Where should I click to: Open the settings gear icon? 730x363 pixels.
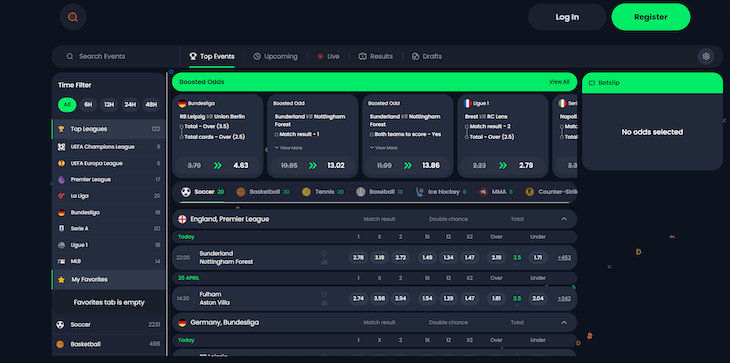(706, 56)
